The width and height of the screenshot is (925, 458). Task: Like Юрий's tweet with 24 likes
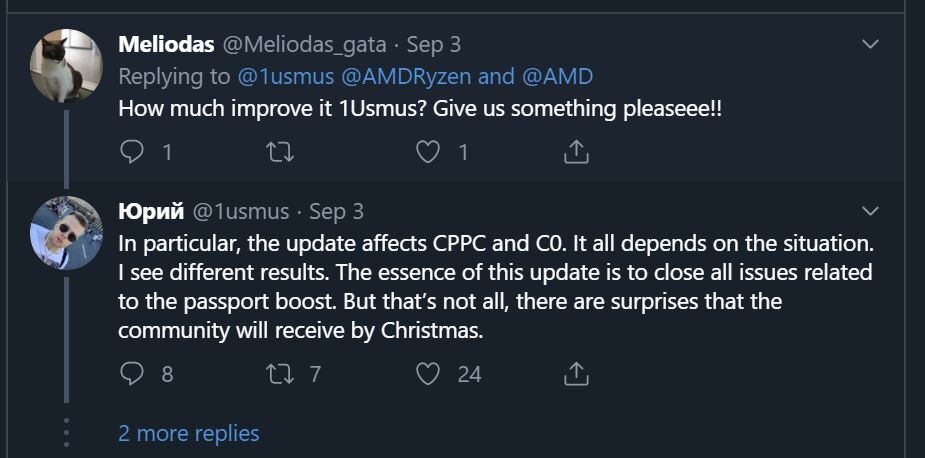click(x=428, y=374)
